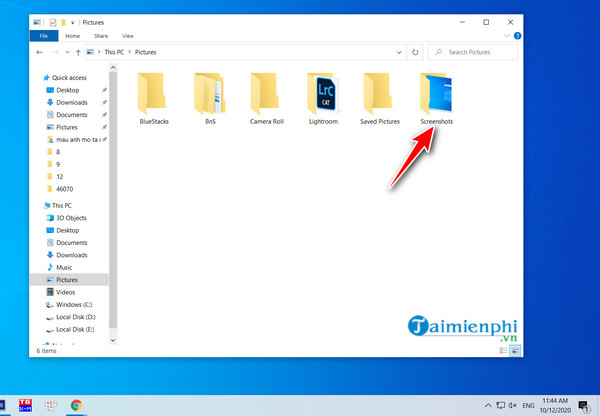This screenshot has width=600, height=416.
Task: Select Local Disk (E:)
Action: (x=75, y=329)
